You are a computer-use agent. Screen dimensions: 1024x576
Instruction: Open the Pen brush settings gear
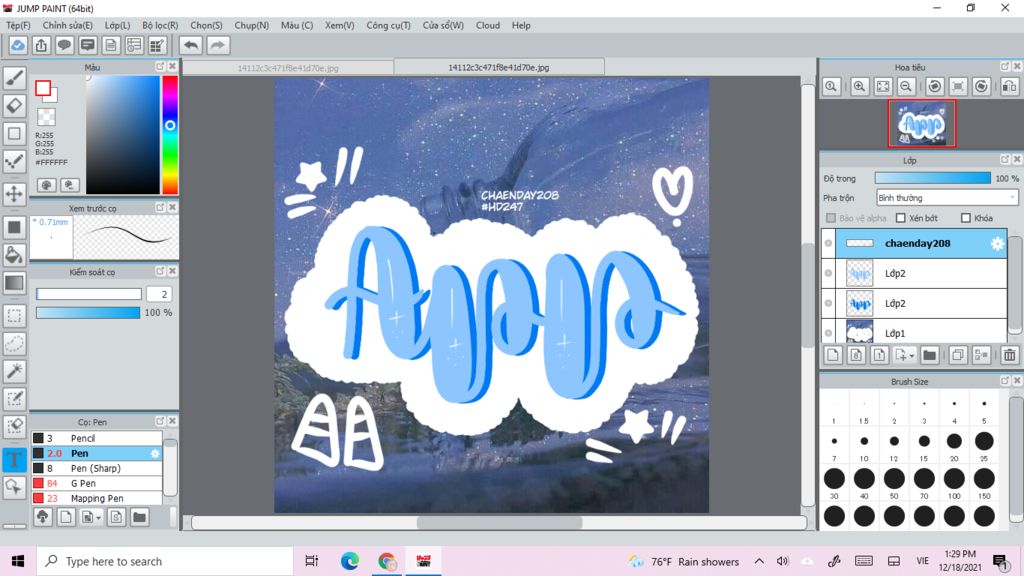coord(155,453)
